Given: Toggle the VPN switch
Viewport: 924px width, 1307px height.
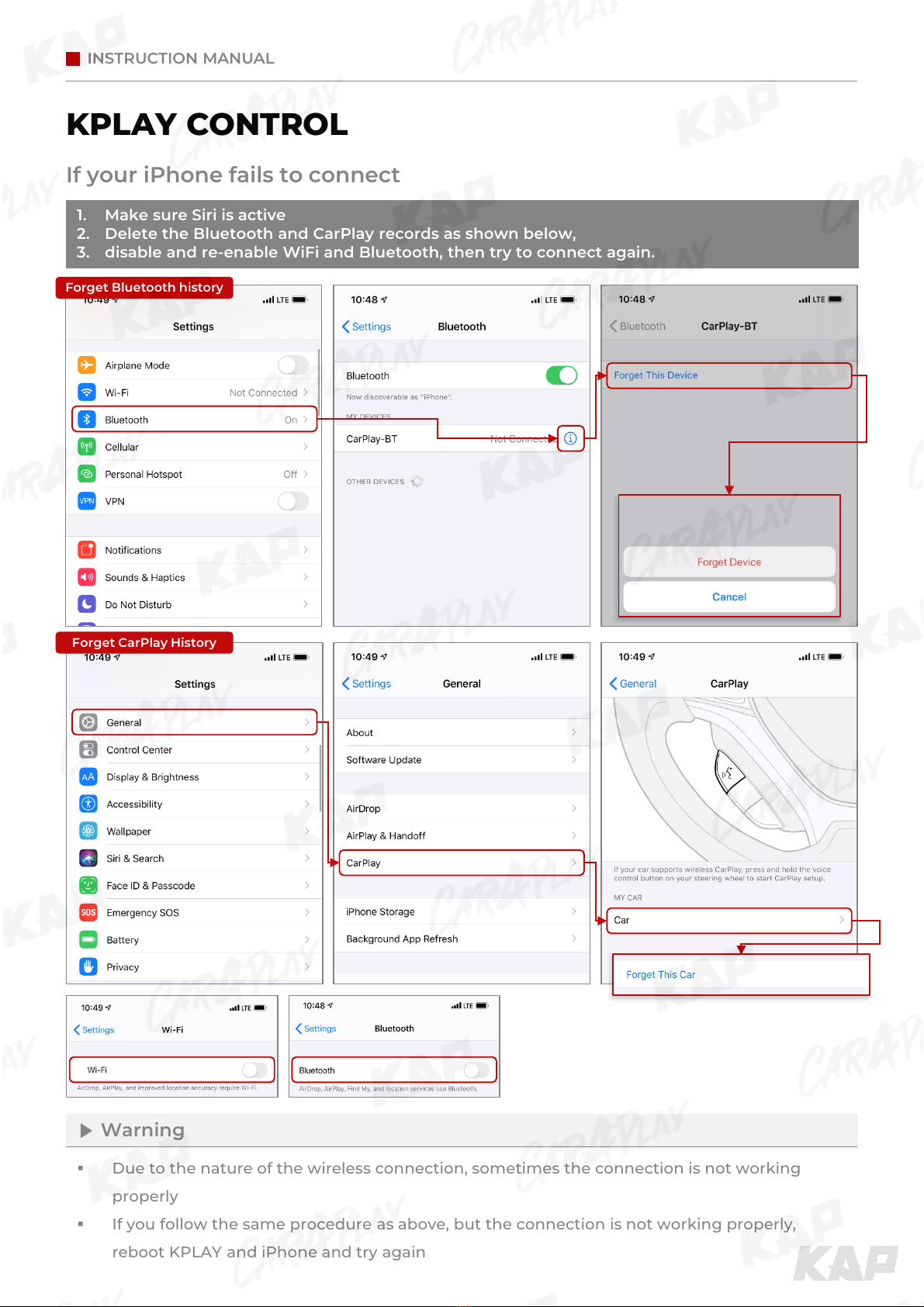Looking at the screenshot, I should click(x=293, y=501).
